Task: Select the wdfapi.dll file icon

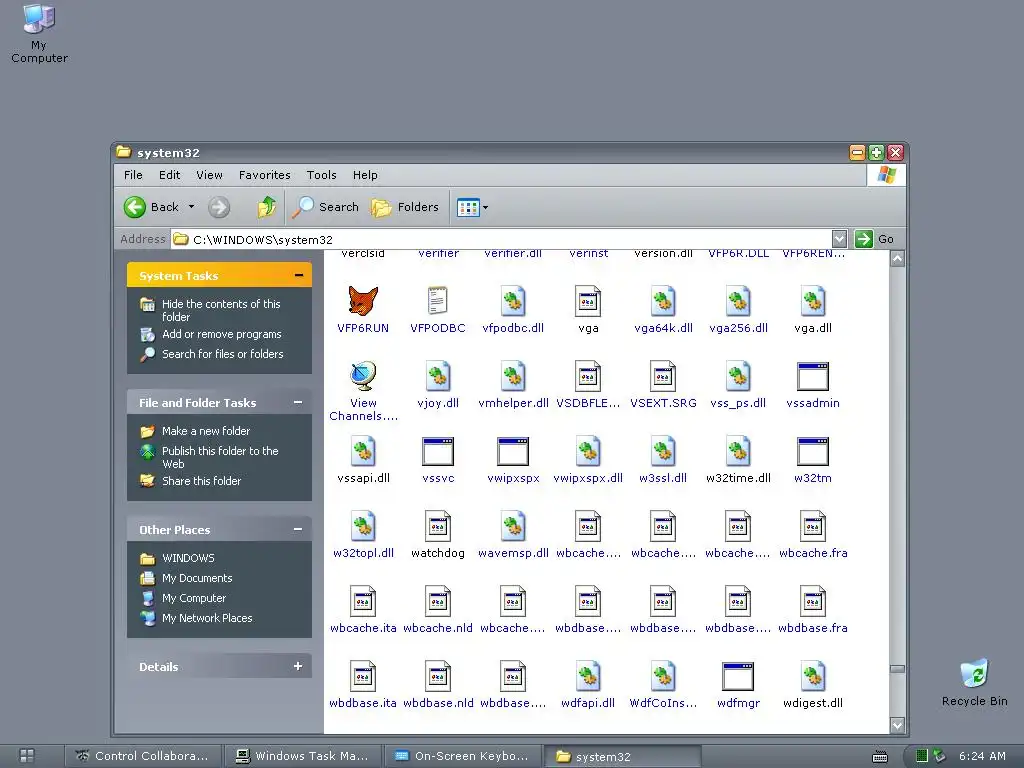Action: (588, 677)
